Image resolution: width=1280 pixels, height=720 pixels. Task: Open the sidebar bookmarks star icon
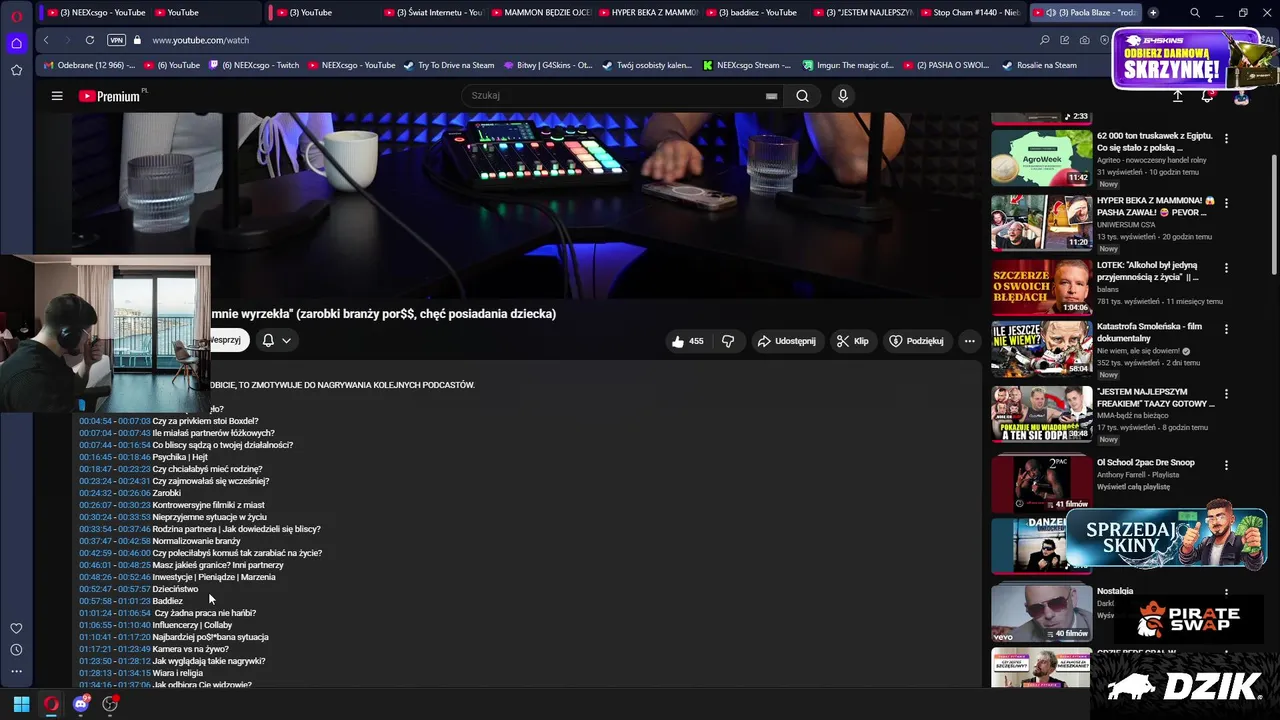[x=16, y=70]
